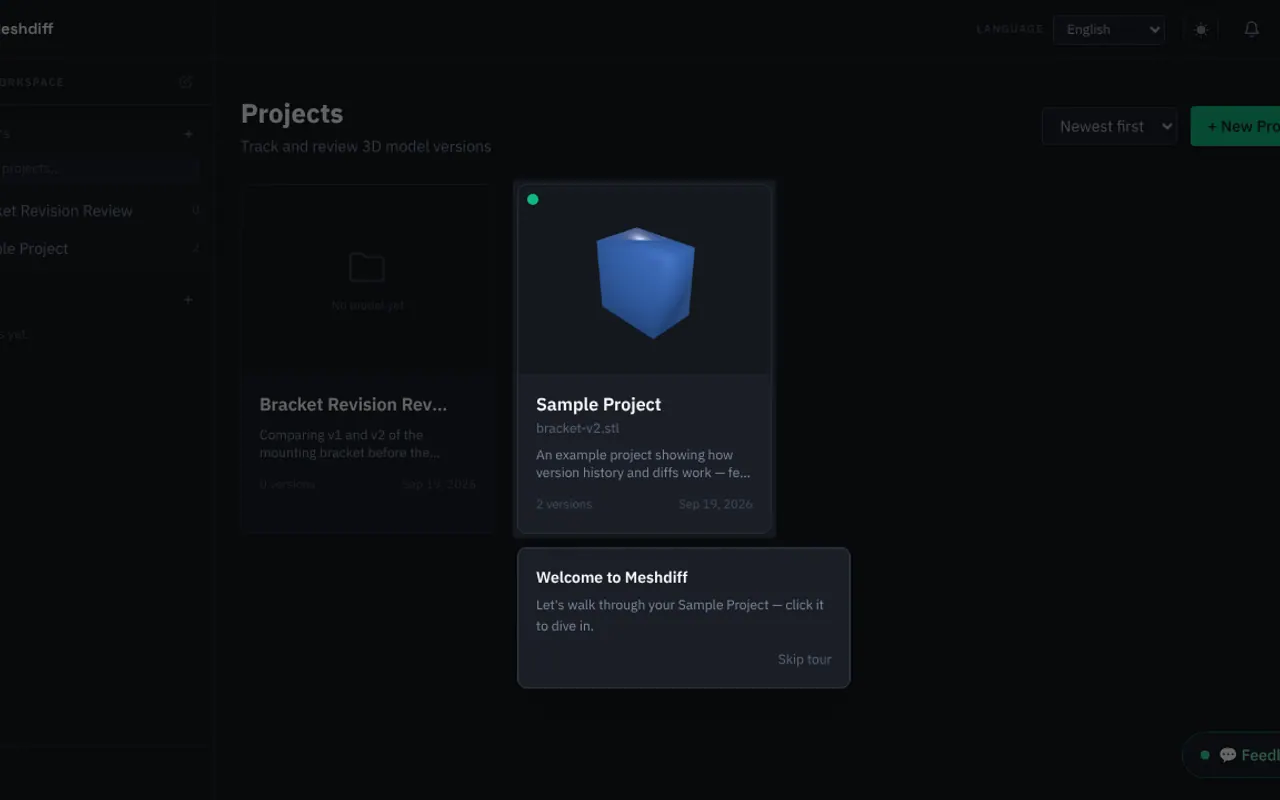Screen dimensions: 1280x800
Task: Open the Newest first sort dropdown
Action: [x=1109, y=127]
